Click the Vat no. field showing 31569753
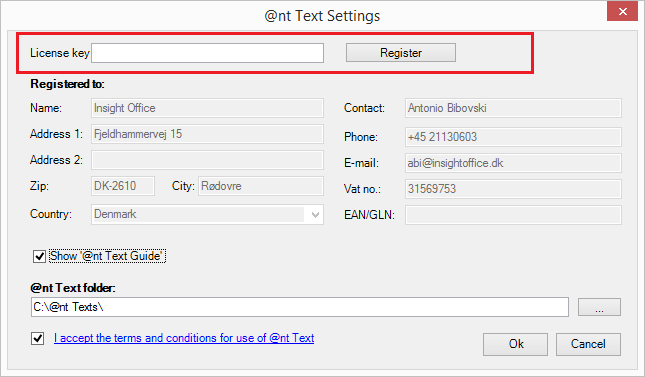 (513, 189)
